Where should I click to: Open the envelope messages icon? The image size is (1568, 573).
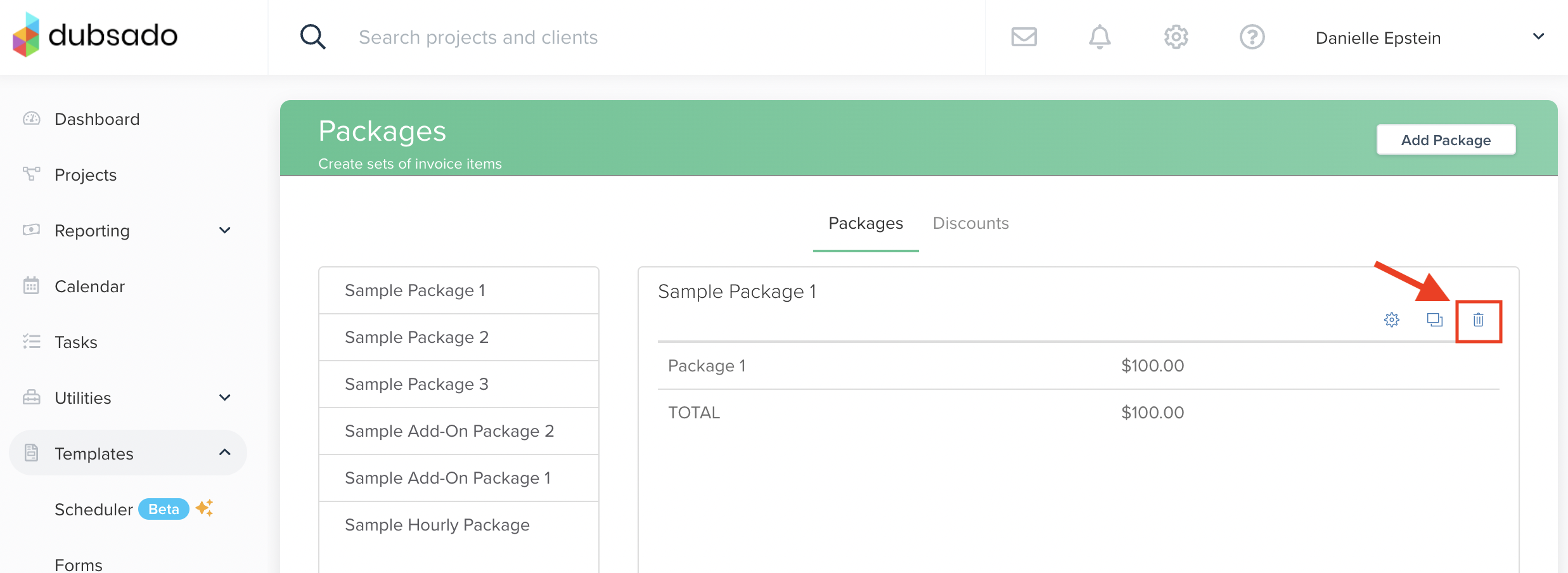[x=1024, y=37]
